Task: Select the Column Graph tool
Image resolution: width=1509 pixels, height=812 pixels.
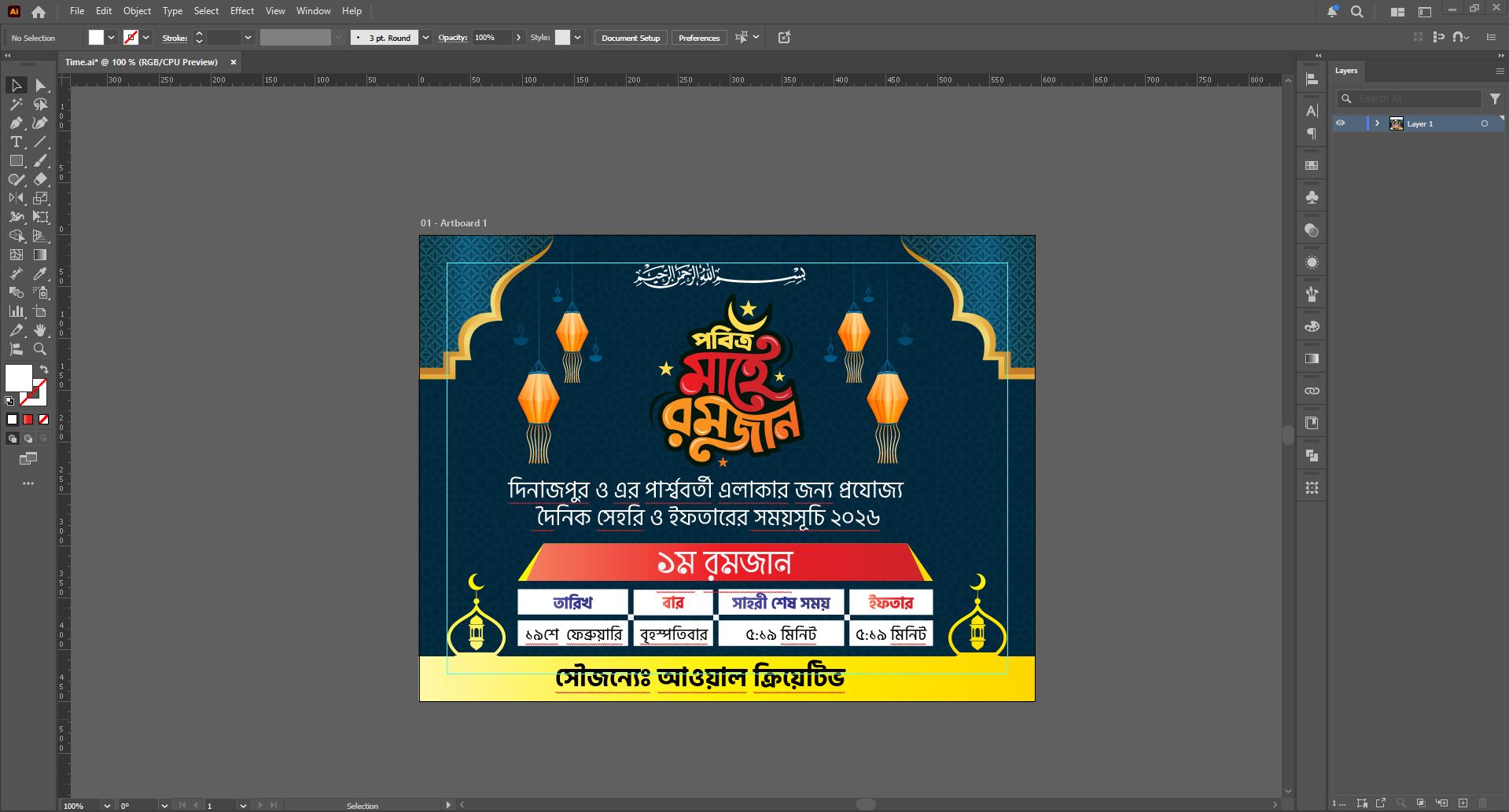Action: tap(16, 311)
